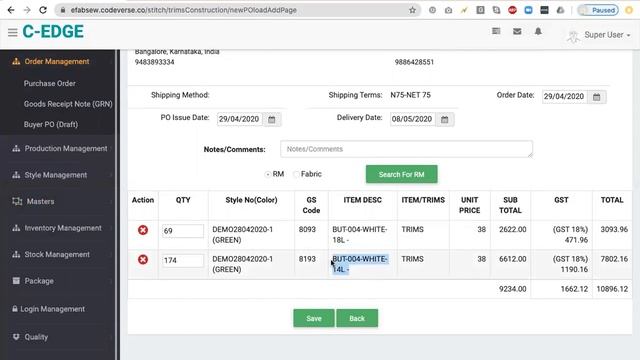Edit QTY field showing 69
This screenshot has width=640, height=360.
(x=182, y=231)
